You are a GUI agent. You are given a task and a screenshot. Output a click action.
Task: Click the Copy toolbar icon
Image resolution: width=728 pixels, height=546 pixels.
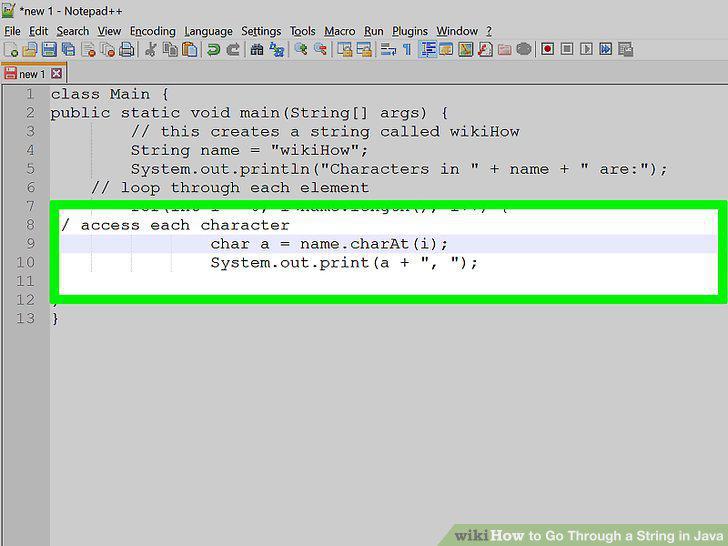pos(170,49)
